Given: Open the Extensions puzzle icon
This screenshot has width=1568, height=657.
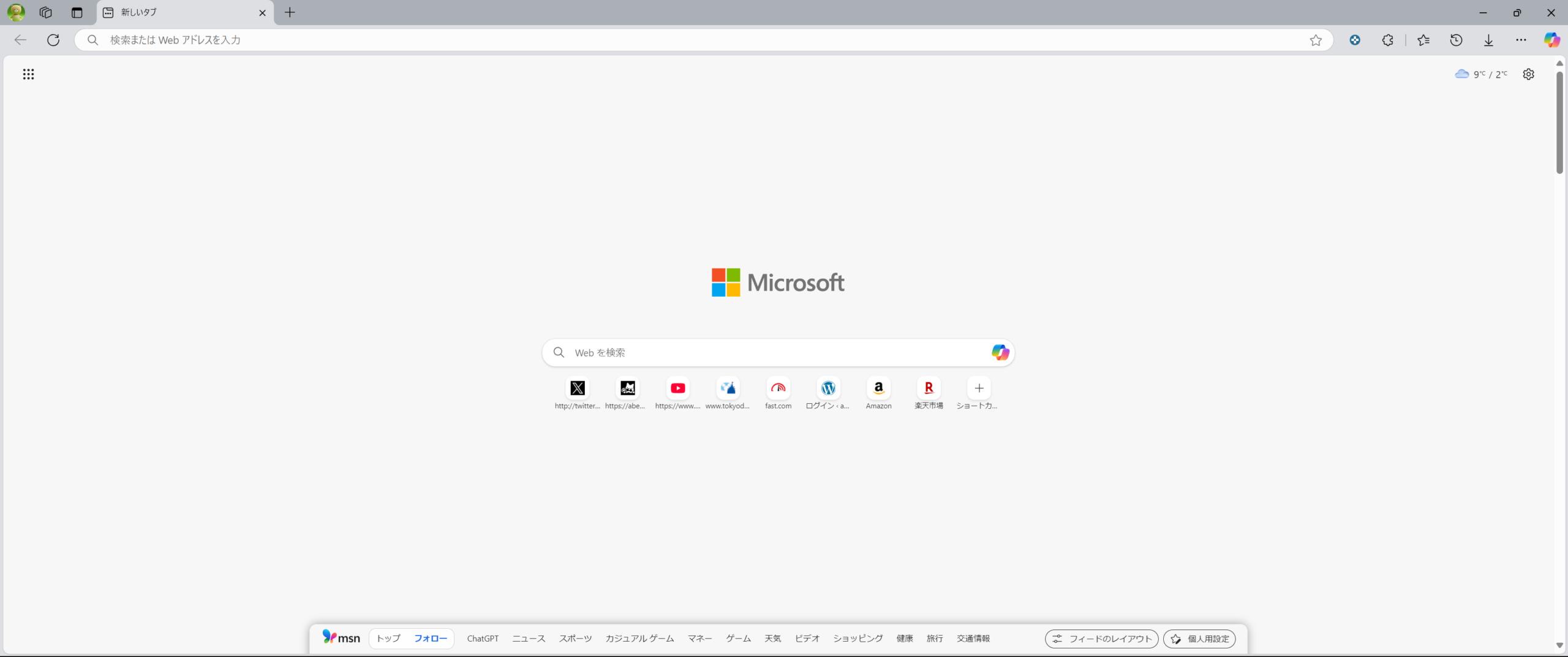Looking at the screenshot, I should point(1387,40).
